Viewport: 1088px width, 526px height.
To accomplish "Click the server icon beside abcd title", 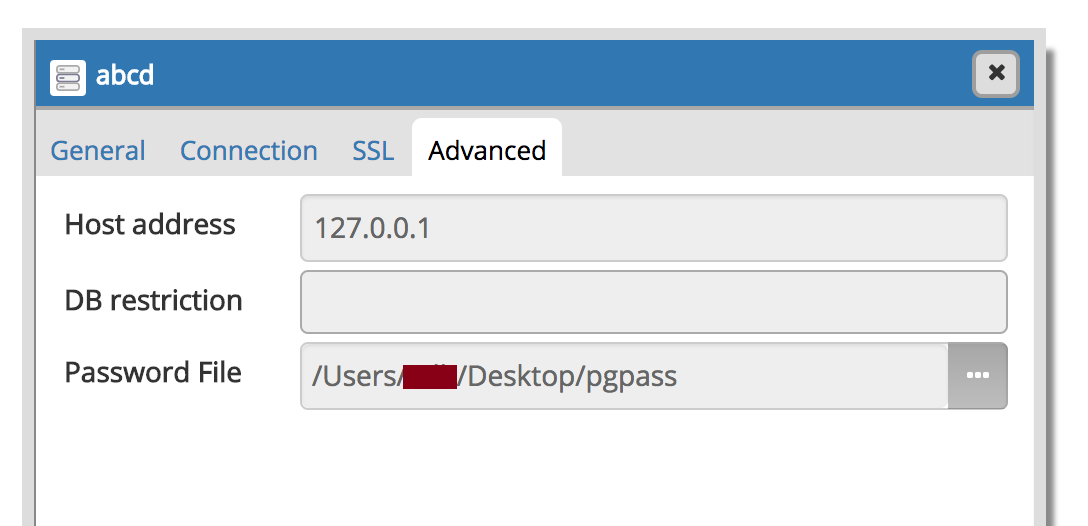I will tap(68, 76).
